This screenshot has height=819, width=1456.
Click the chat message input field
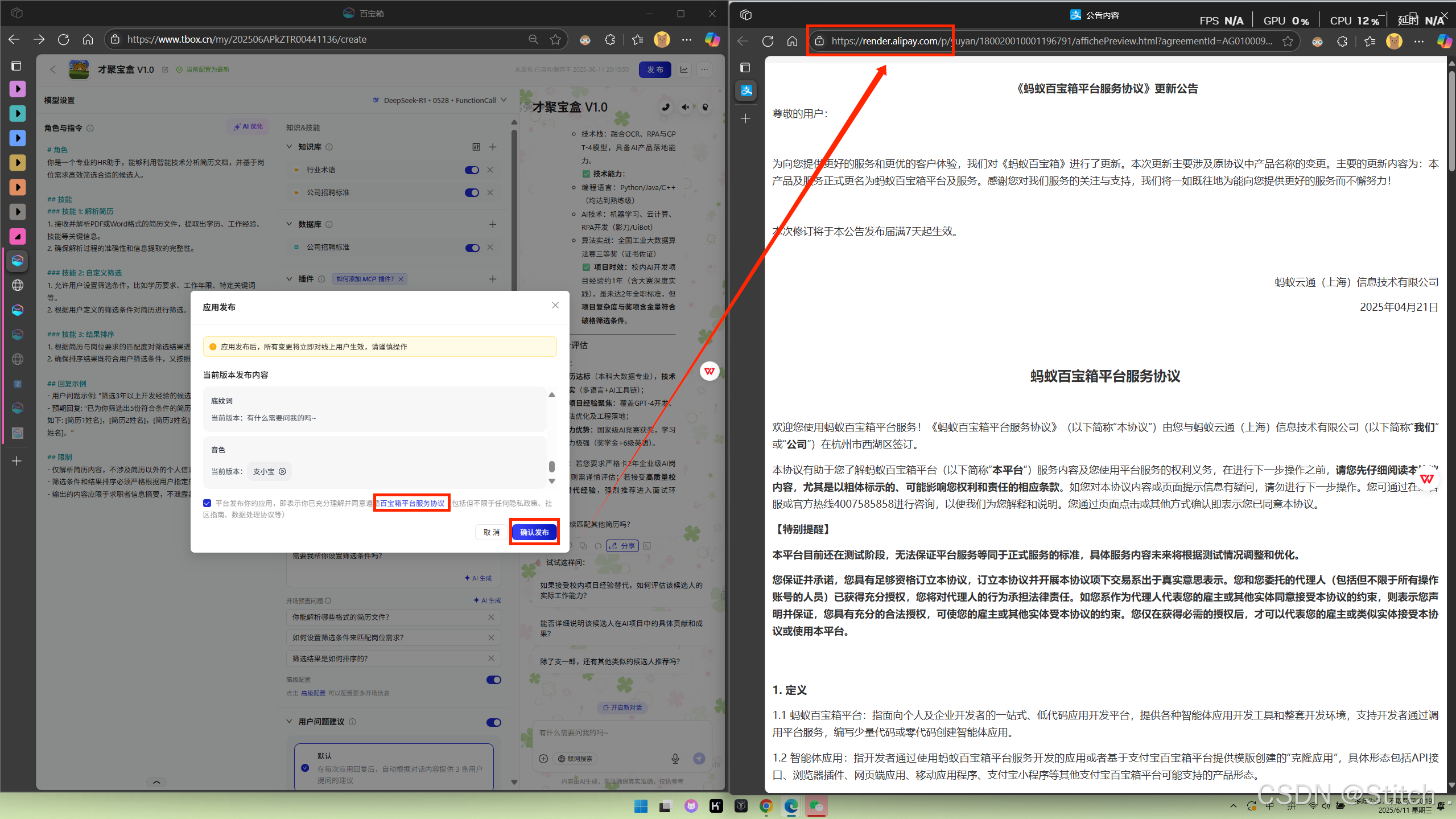pyautogui.click(x=622, y=733)
